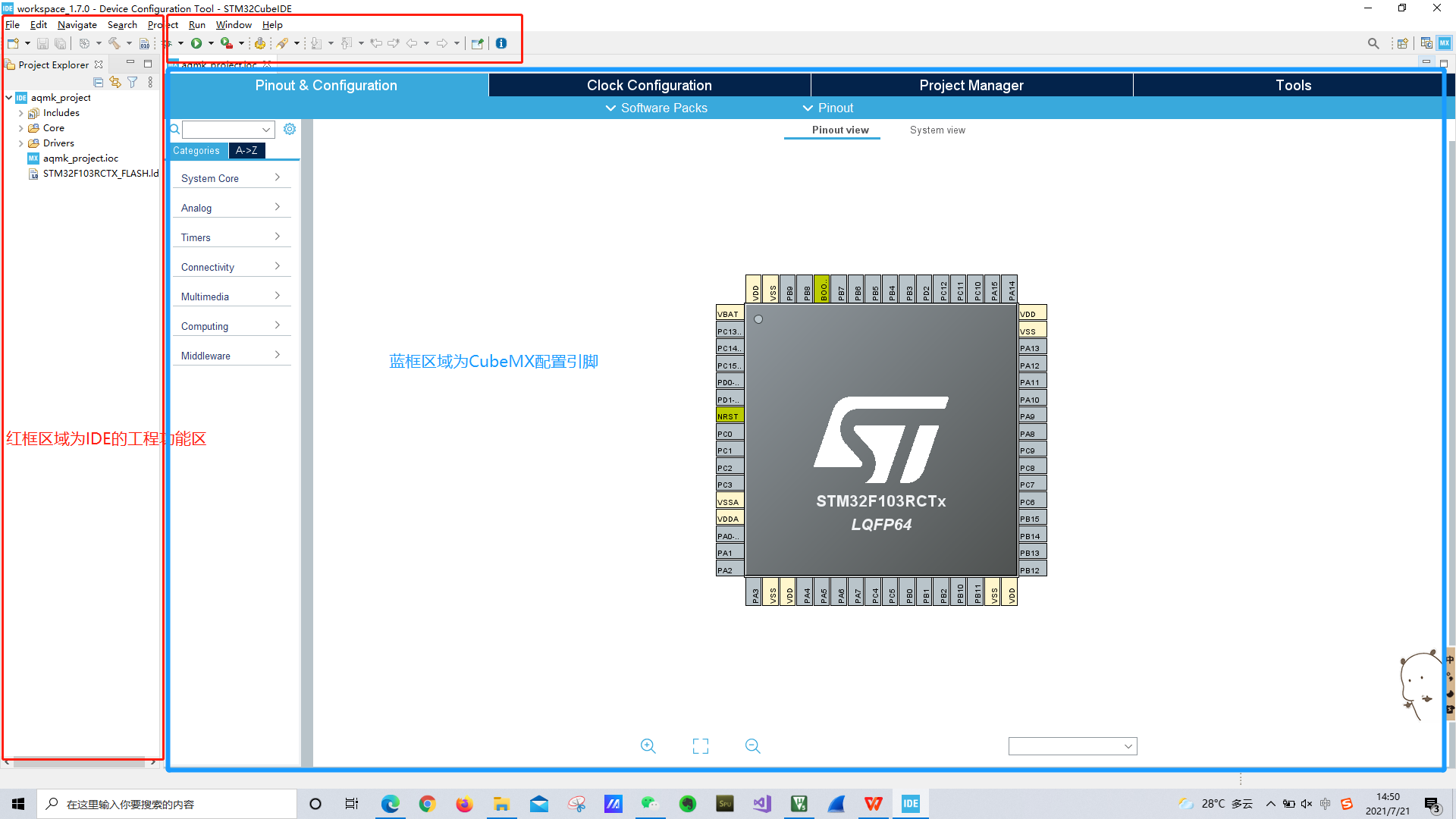Enable Link with Editor in Project Explorer
This screenshot has height=819, width=1456.
[115, 82]
